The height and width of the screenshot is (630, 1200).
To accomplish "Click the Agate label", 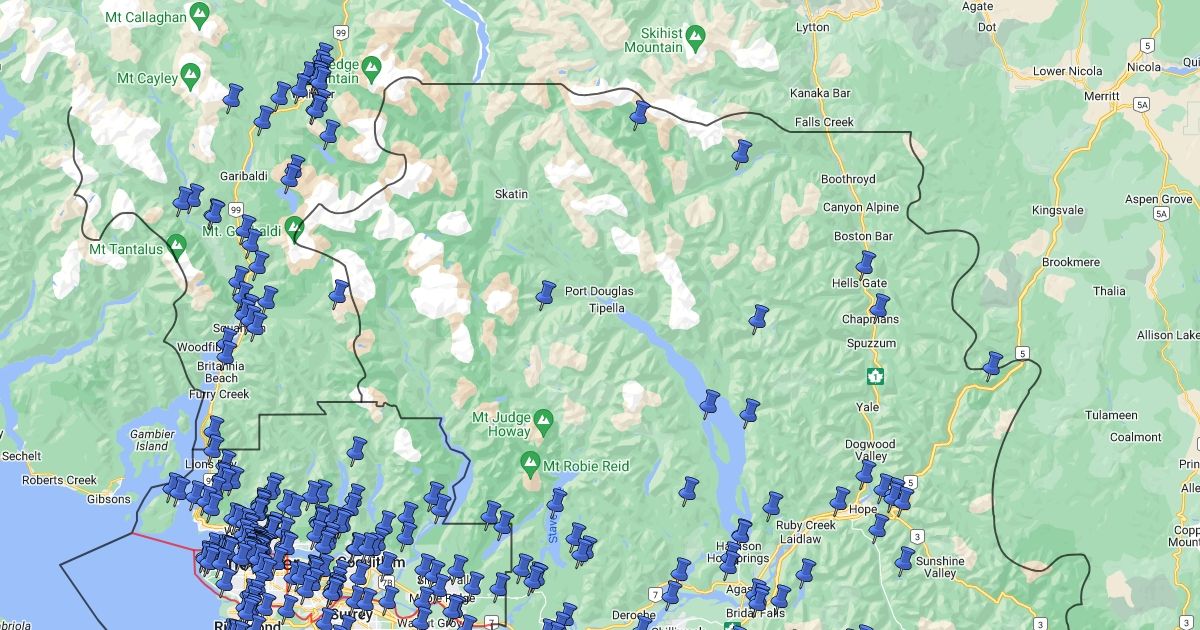I will click(977, 6).
